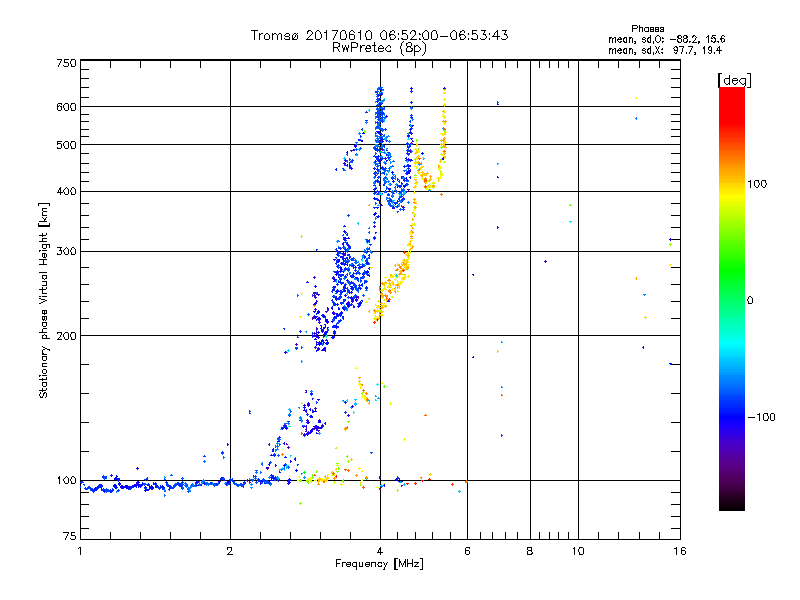Click the -100 label on color bar
800x600 pixels.
(762, 417)
